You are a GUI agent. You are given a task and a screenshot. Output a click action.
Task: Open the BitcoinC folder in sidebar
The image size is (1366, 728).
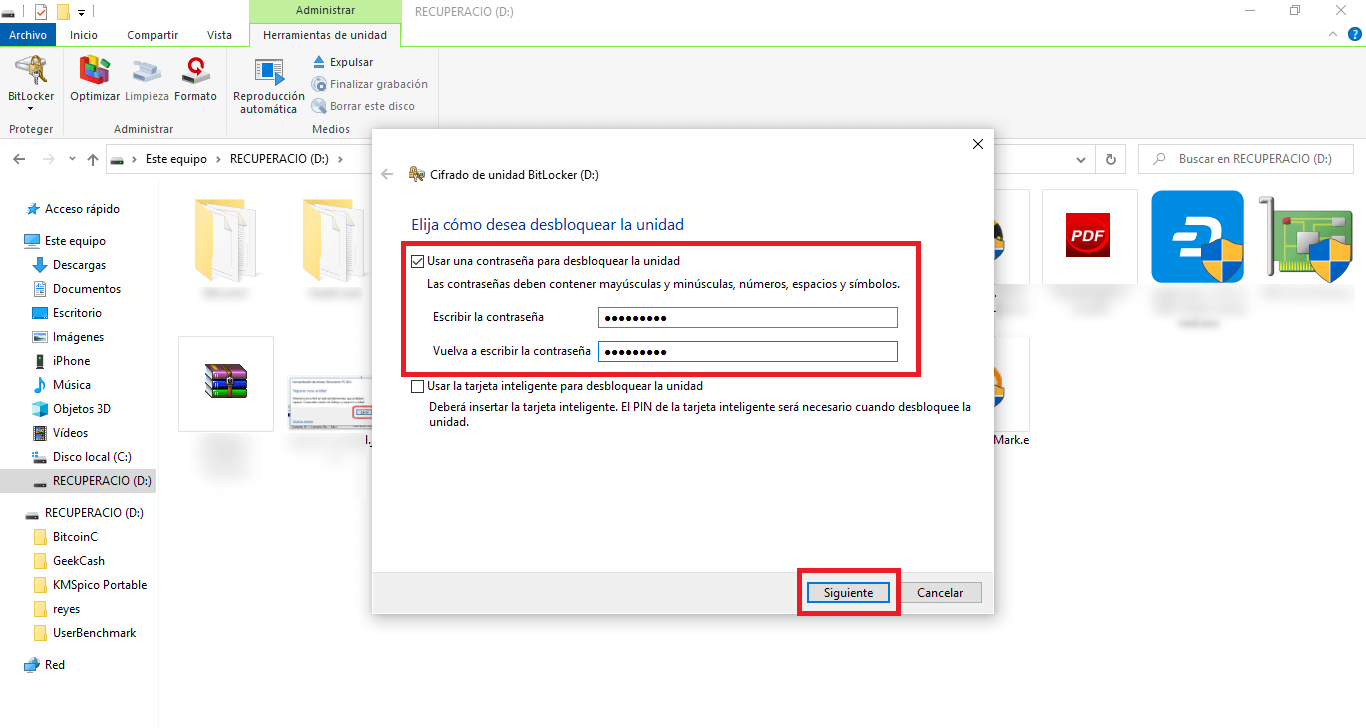[75, 537]
